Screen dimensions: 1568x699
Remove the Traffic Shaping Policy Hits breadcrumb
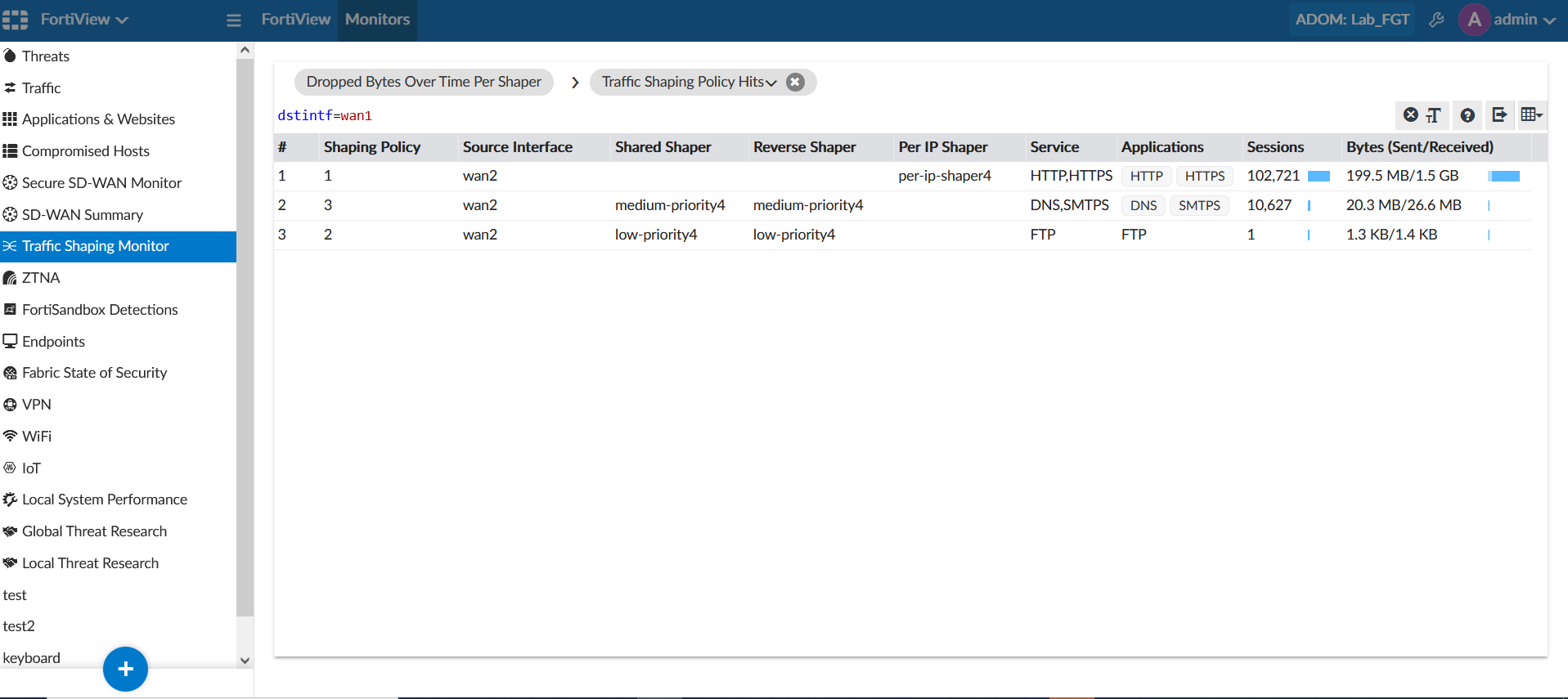point(795,82)
